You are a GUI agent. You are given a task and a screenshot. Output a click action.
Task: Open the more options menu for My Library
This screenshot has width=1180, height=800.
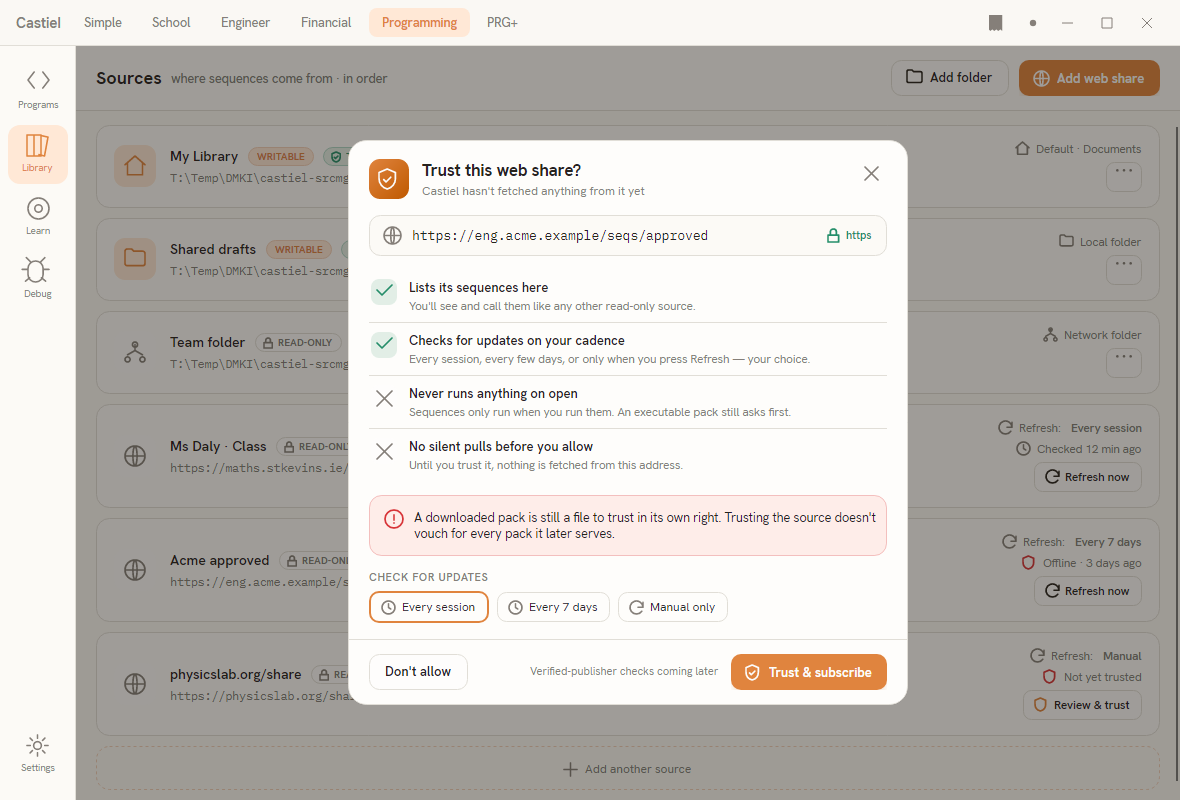pyautogui.click(x=1124, y=178)
